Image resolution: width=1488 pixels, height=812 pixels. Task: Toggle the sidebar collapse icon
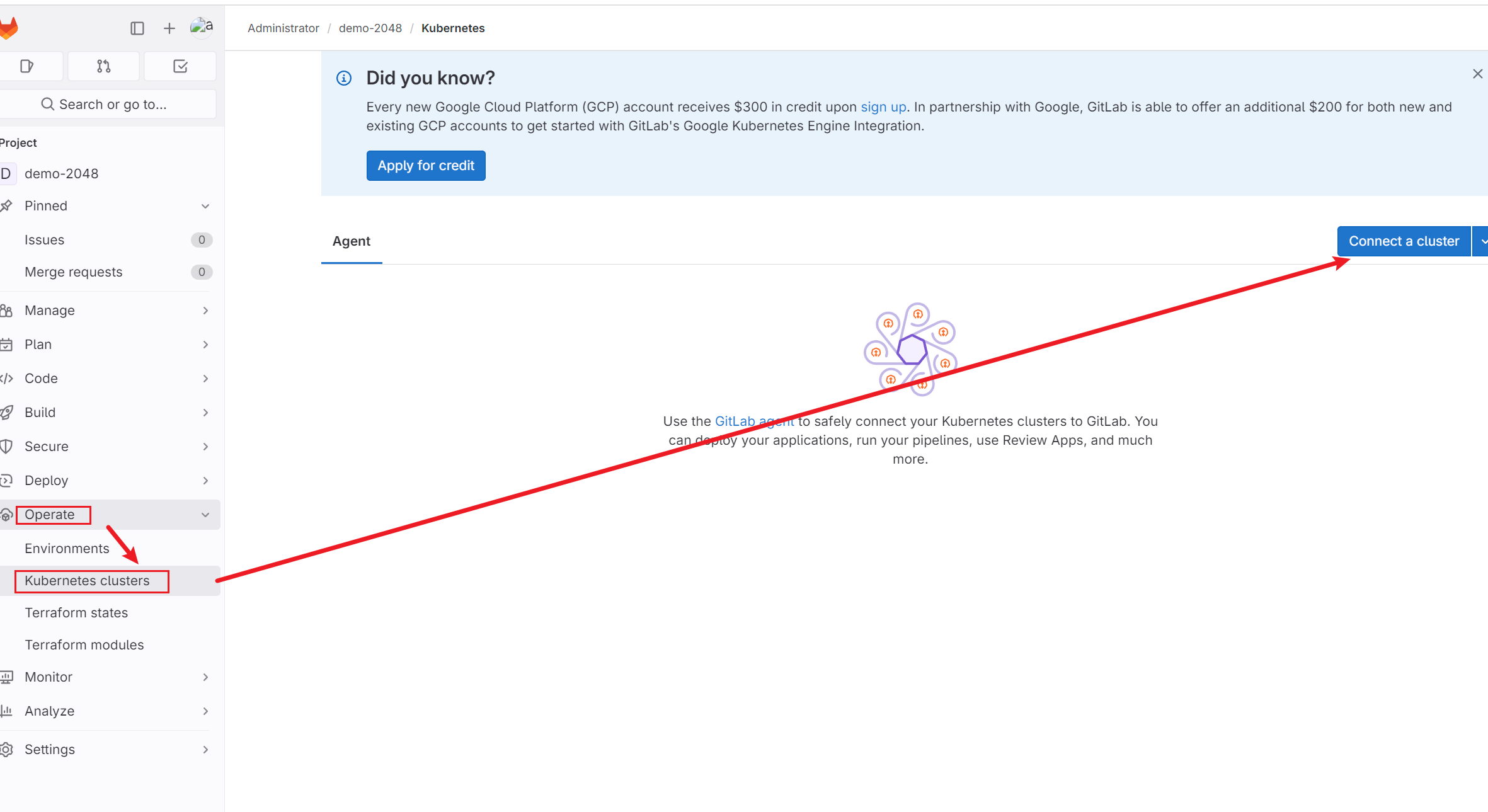click(x=137, y=28)
